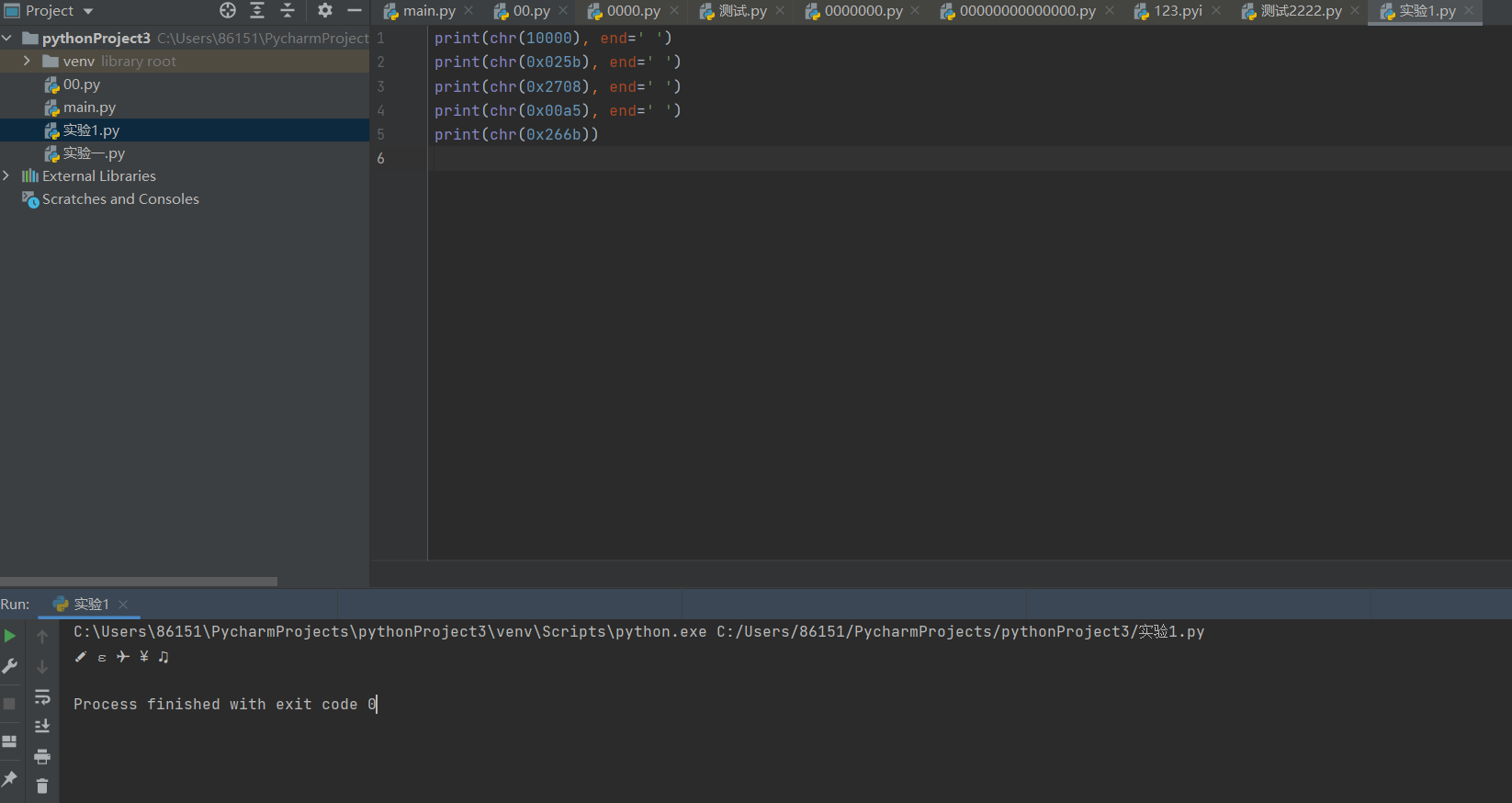Screen dimensions: 1512x803
Task: Click code line print(chr(0x266b))
Action: pos(516,134)
